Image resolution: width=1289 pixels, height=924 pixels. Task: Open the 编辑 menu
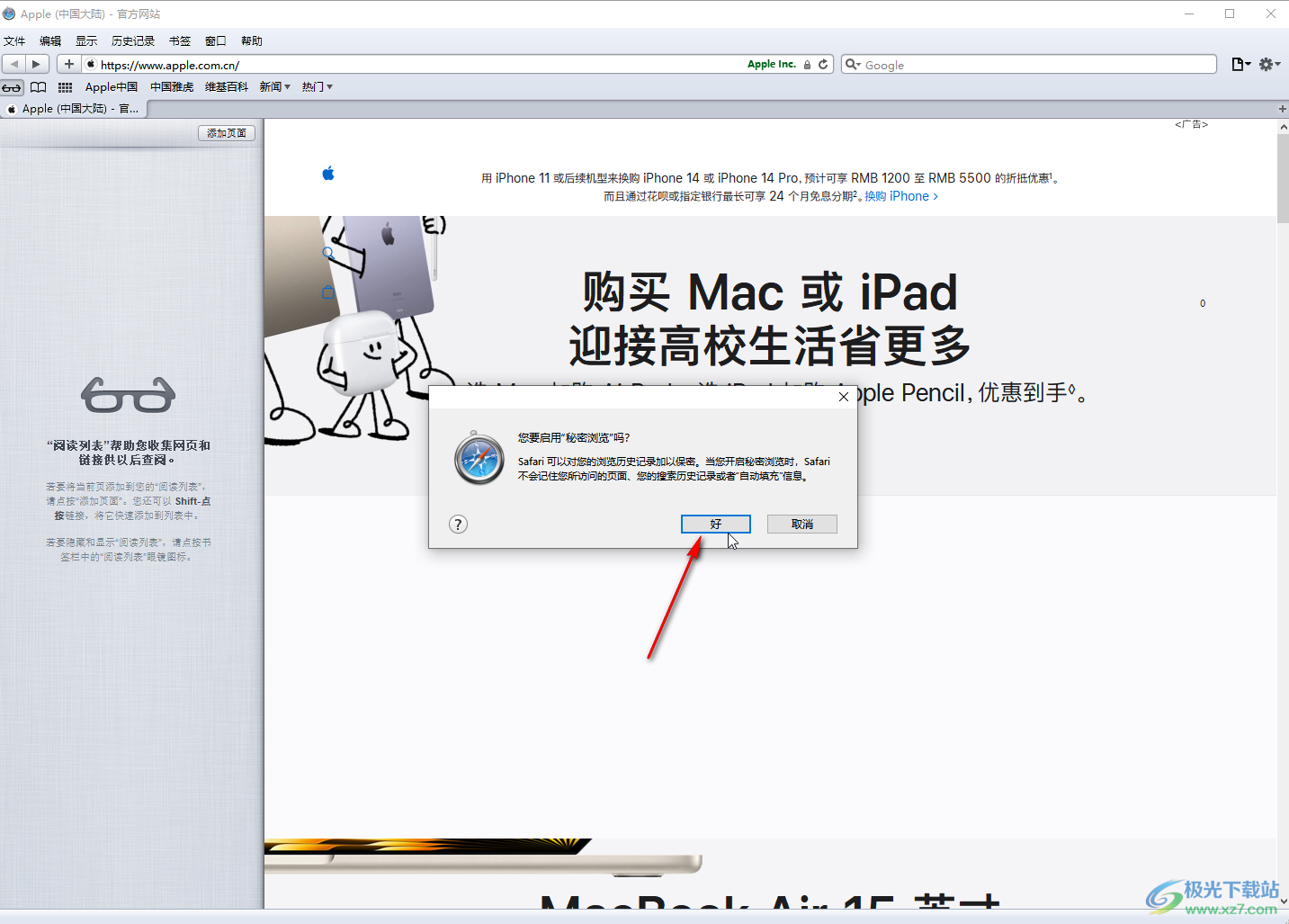[50, 41]
